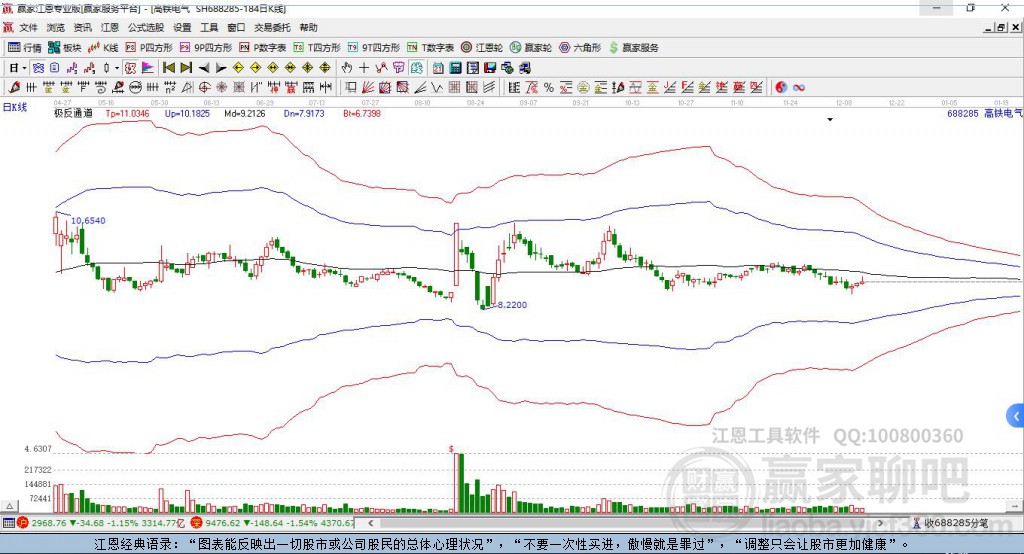This screenshot has width=1024, height=554.
Task: Open the 赢家轮 wheel tool
Action: (531, 48)
